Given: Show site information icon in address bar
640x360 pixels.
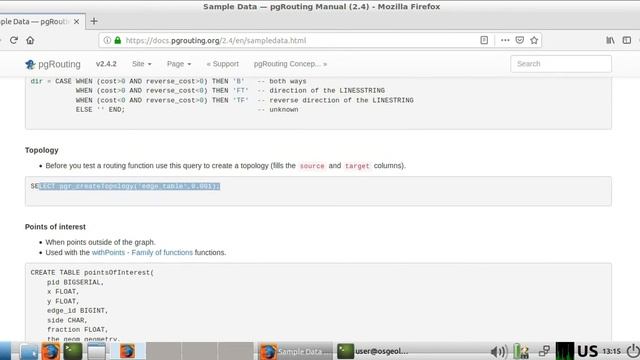Looking at the screenshot, I should (x=107, y=40).
